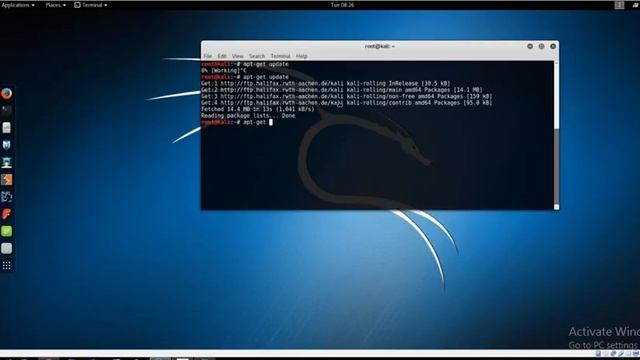
Task: Launch Burp Suite from the dock
Action: (6, 180)
